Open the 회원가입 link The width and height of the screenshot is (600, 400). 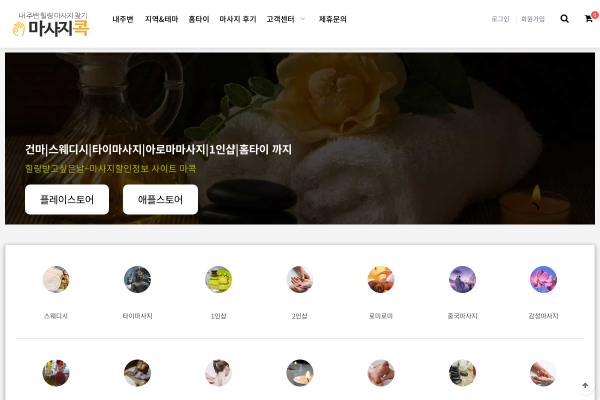(x=533, y=19)
